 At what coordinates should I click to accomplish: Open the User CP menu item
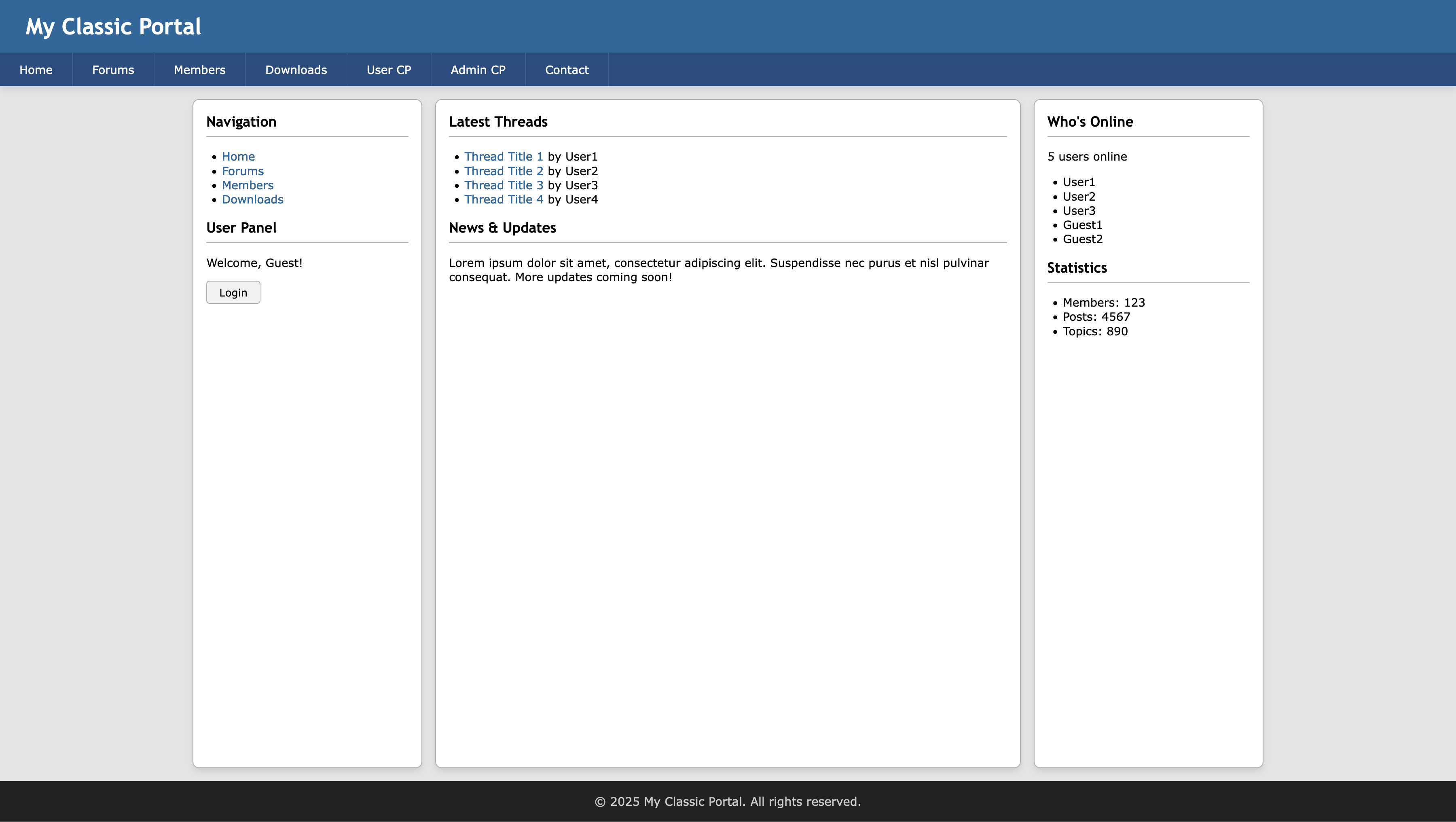click(x=389, y=70)
